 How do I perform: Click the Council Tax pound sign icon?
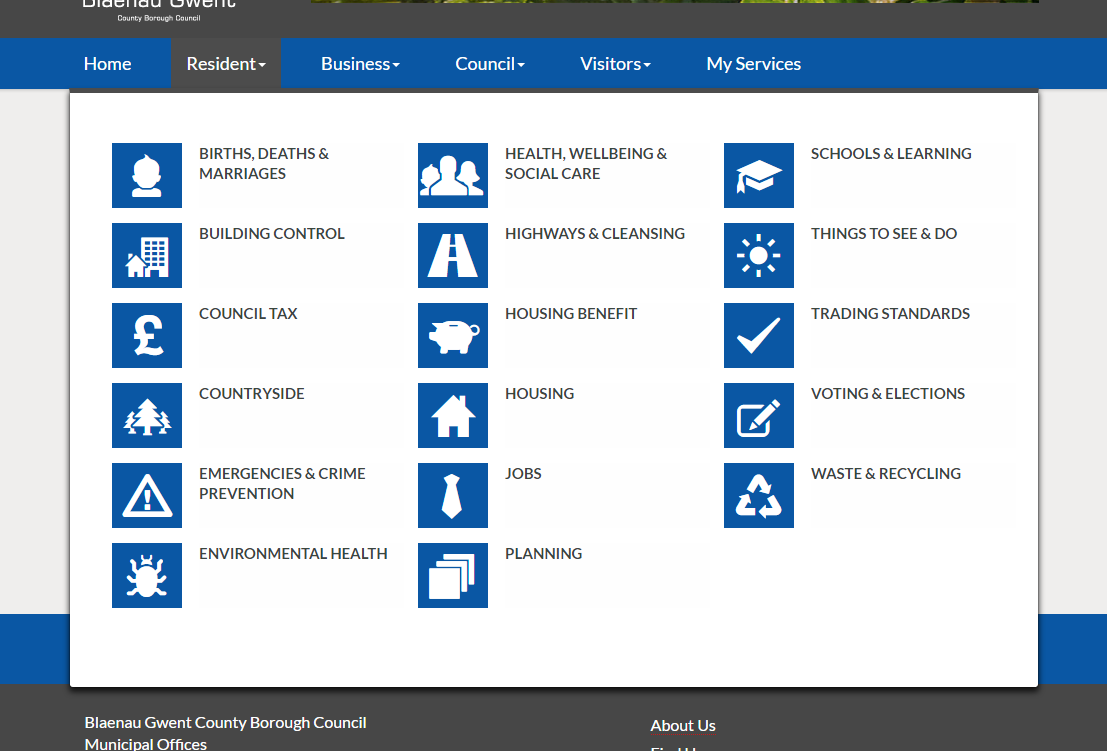point(147,335)
